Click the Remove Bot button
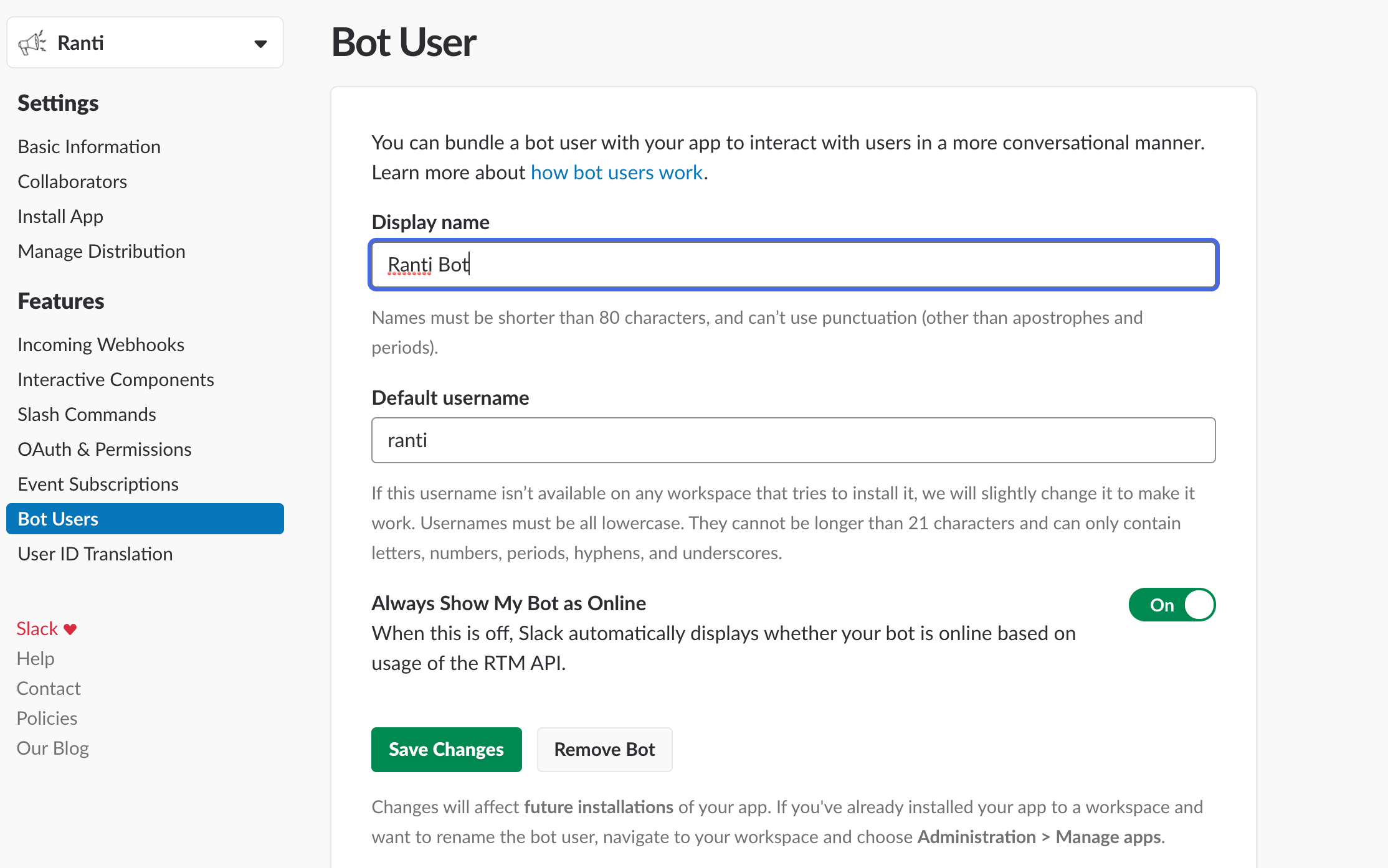This screenshot has height=868, width=1388. tap(604, 749)
